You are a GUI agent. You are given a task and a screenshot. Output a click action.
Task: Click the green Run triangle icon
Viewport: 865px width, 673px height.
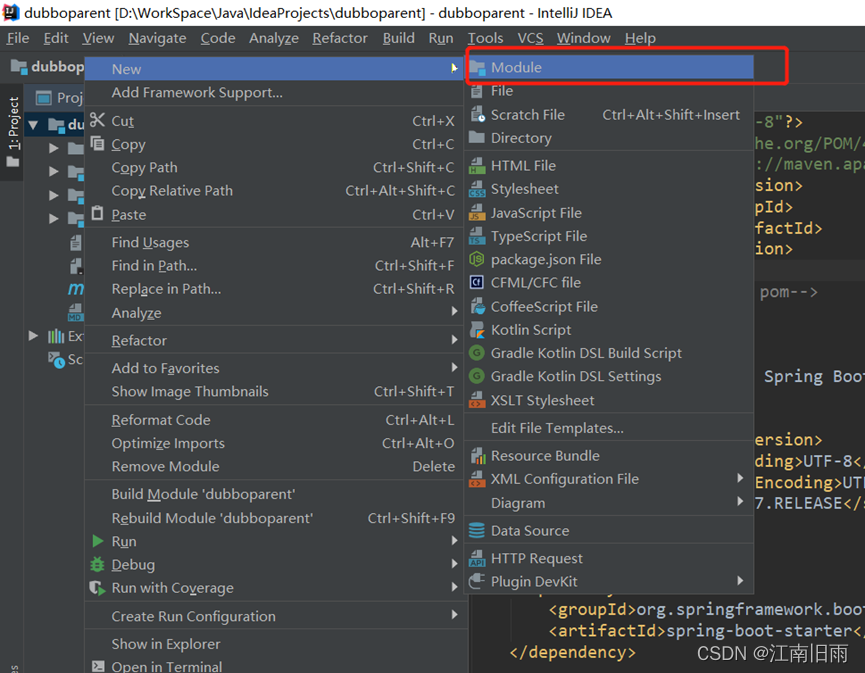point(98,541)
